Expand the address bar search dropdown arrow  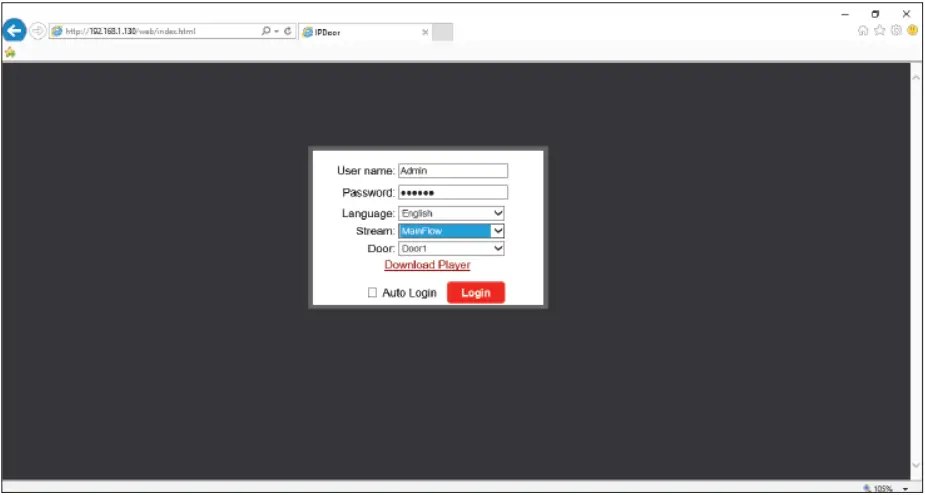(x=276, y=31)
